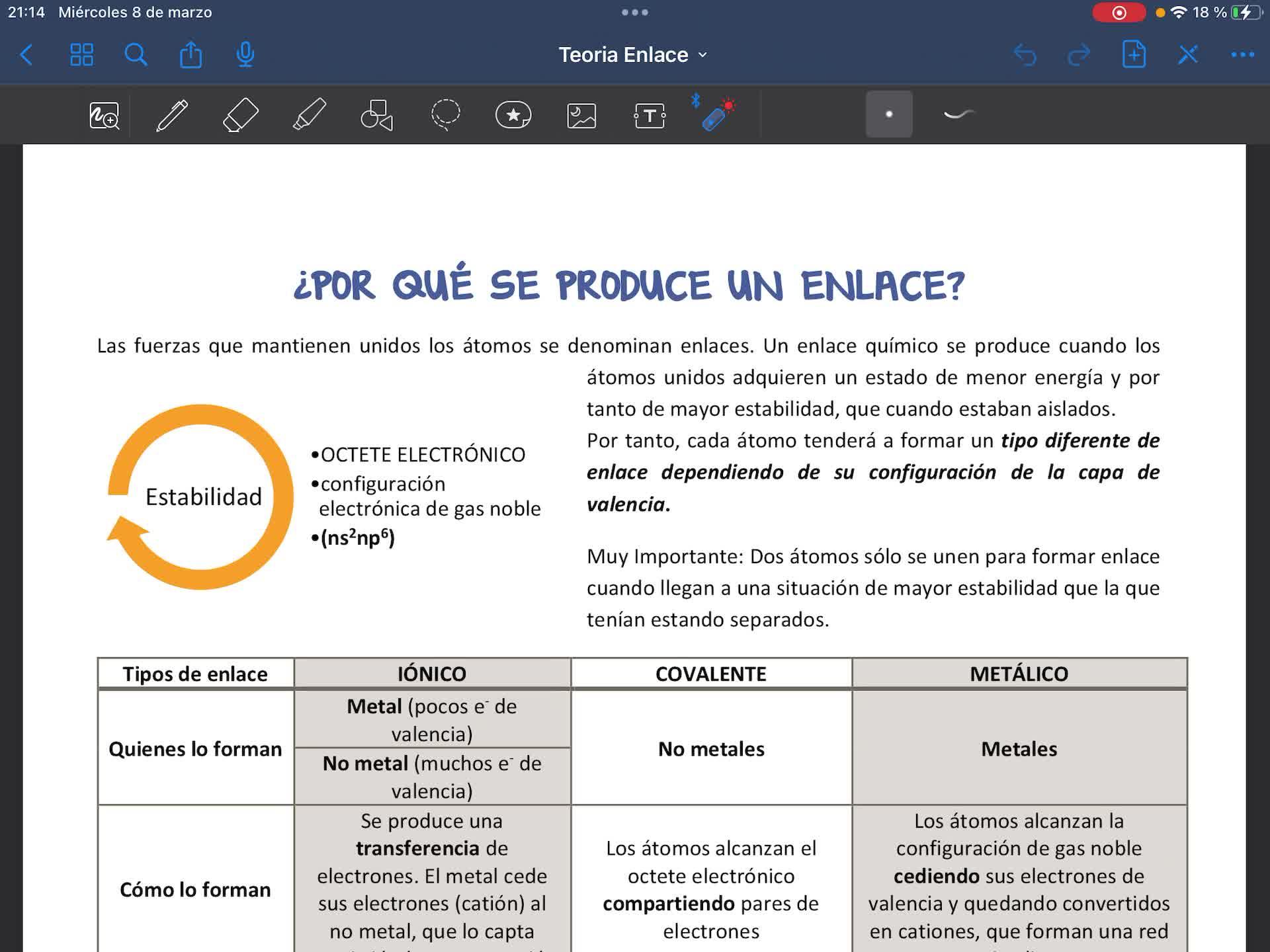Screen dimensions: 1270x952
Task: Open the Share export menu
Action: (190, 54)
